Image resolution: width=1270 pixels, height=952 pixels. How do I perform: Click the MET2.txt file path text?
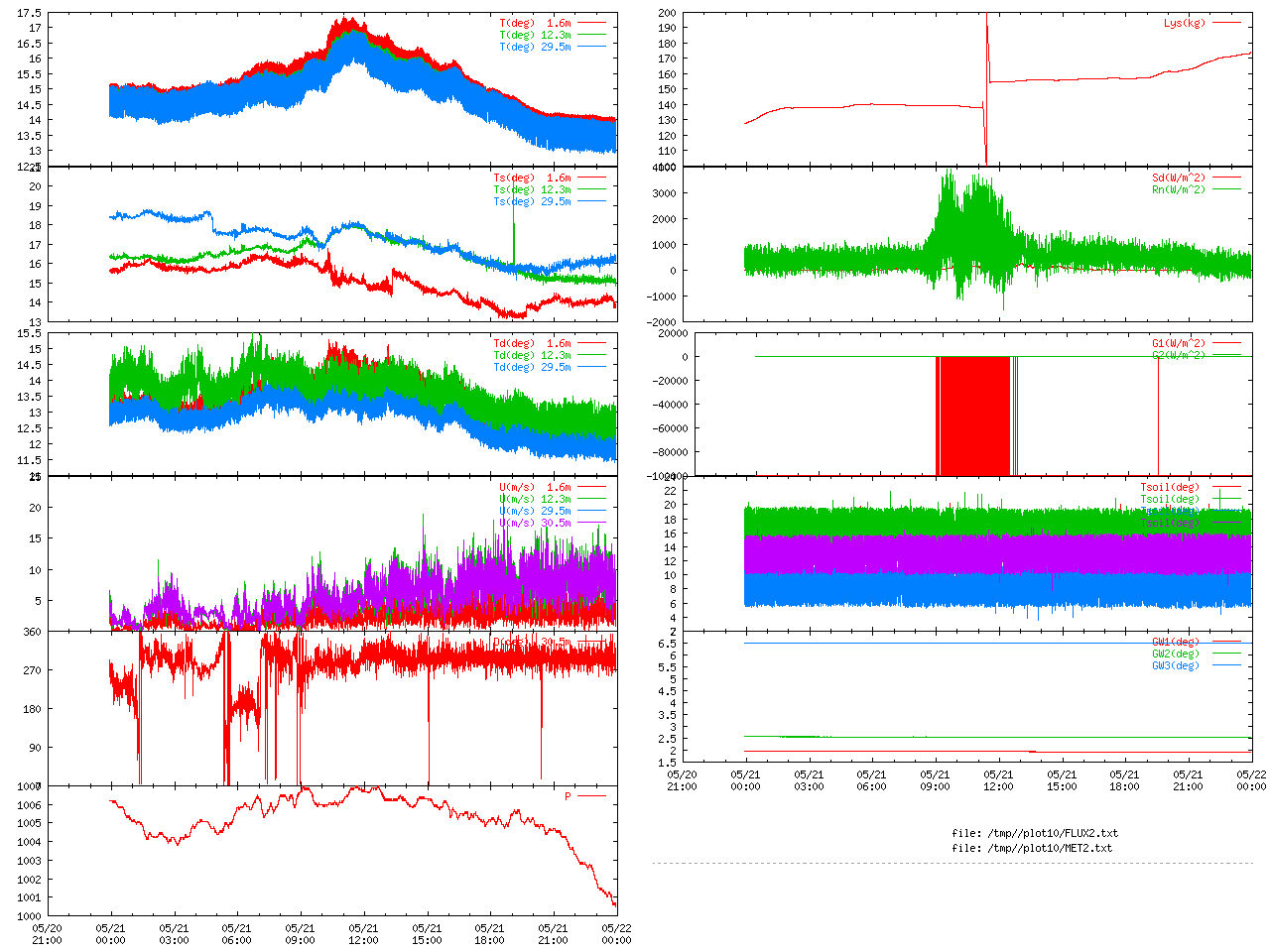1032,848
